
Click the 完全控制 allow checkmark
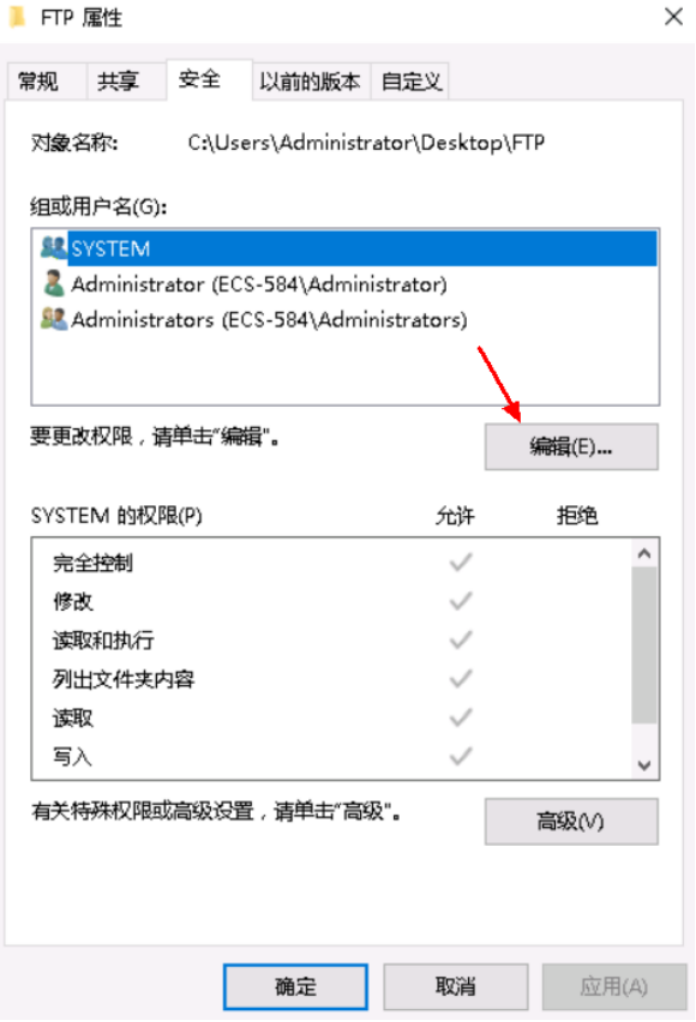click(461, 562)
